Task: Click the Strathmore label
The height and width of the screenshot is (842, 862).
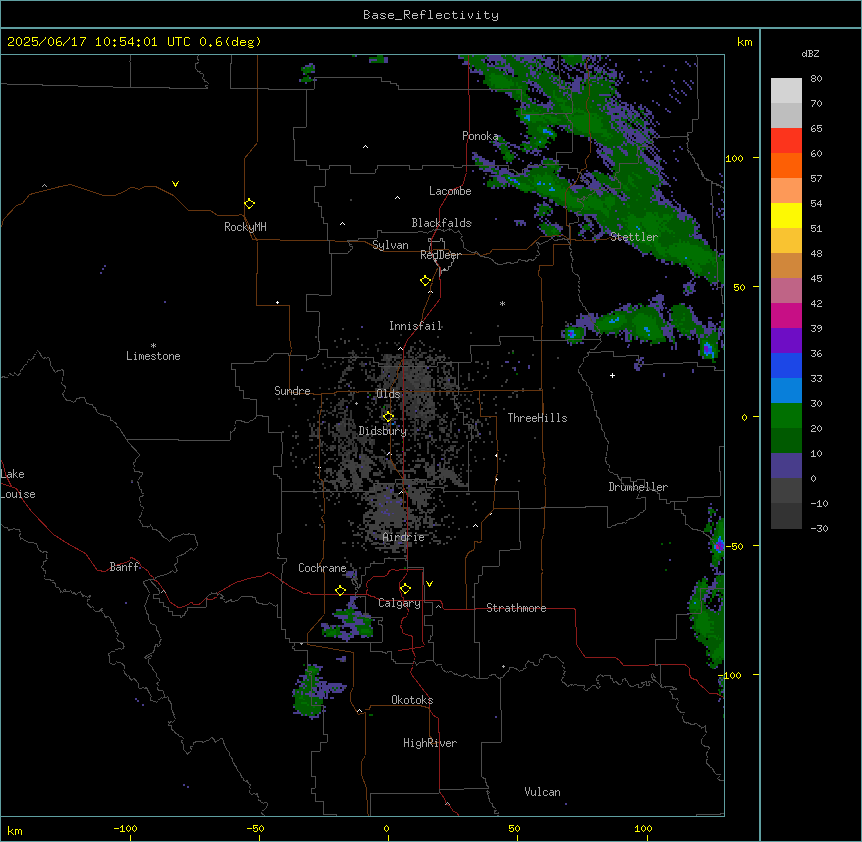Action: [x=516, y=608]
